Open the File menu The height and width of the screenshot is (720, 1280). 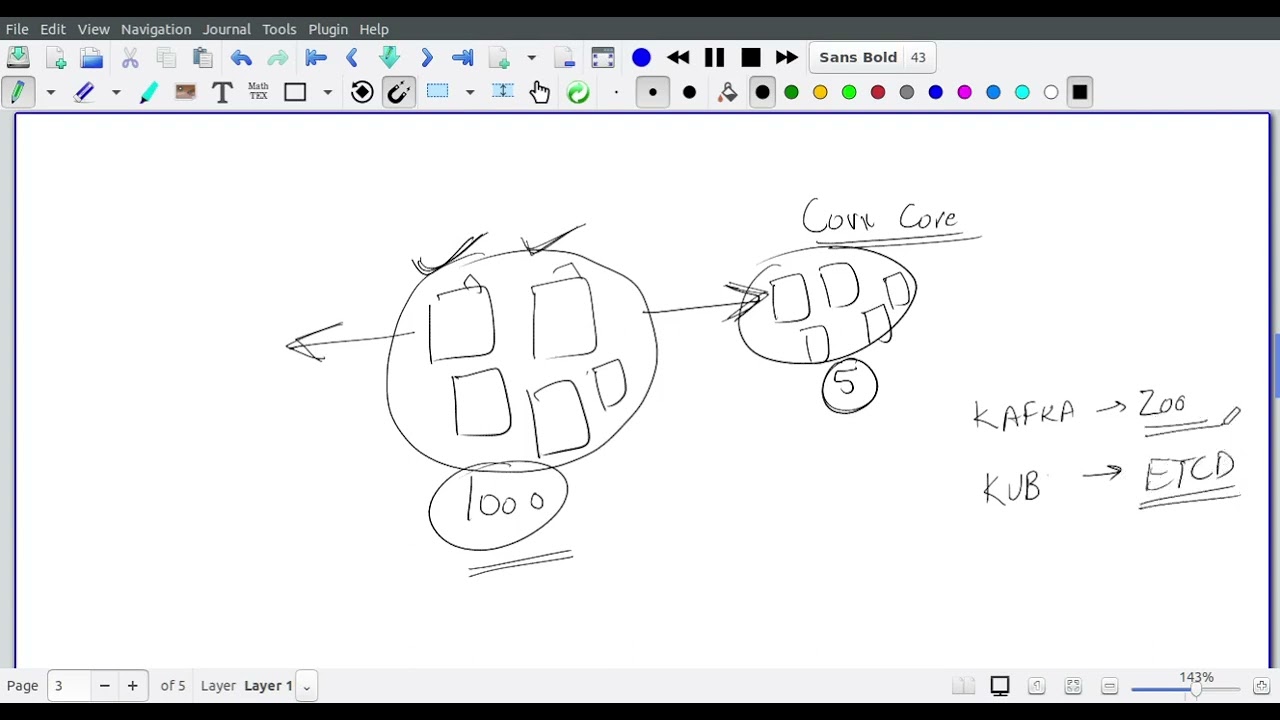17,29
